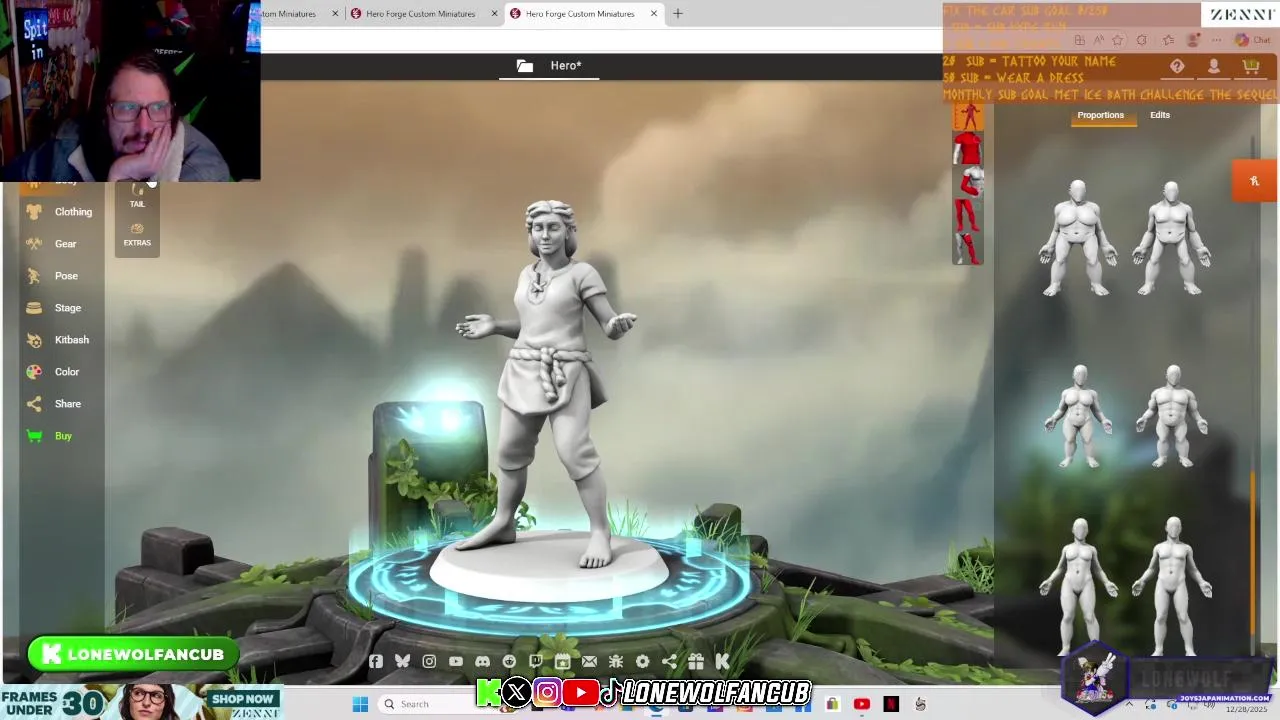Switch to the second Hero Forge browser tab
Viewport: 1280px width, 720px height.
click(420, 14)
